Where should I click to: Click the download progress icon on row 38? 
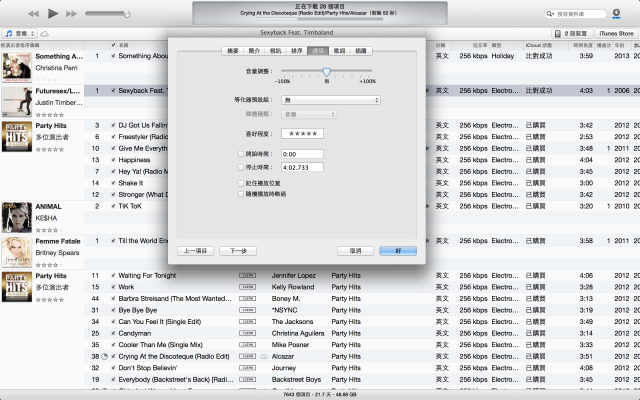[x=104, y=356]
